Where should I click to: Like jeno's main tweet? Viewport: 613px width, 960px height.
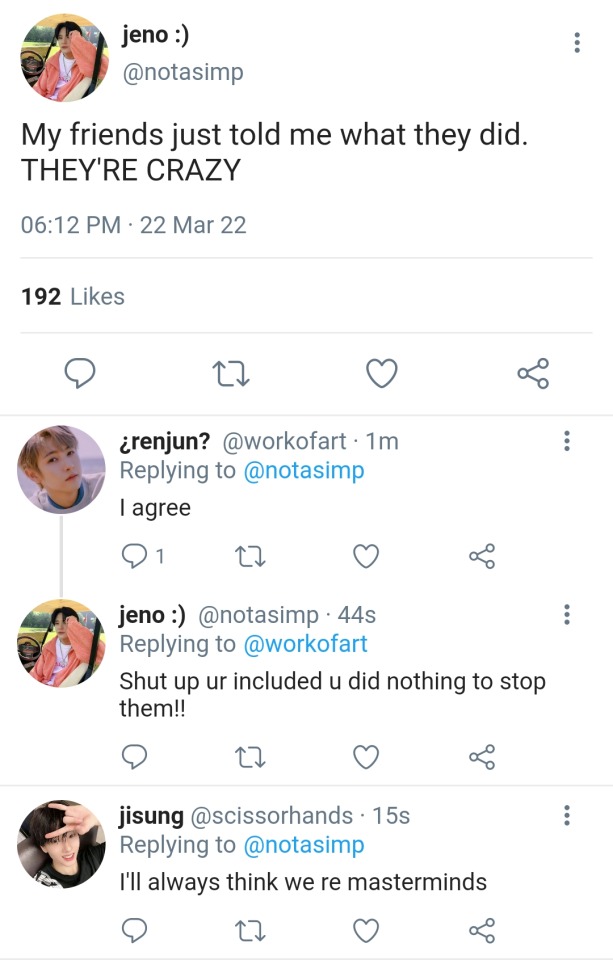point(381,374)
